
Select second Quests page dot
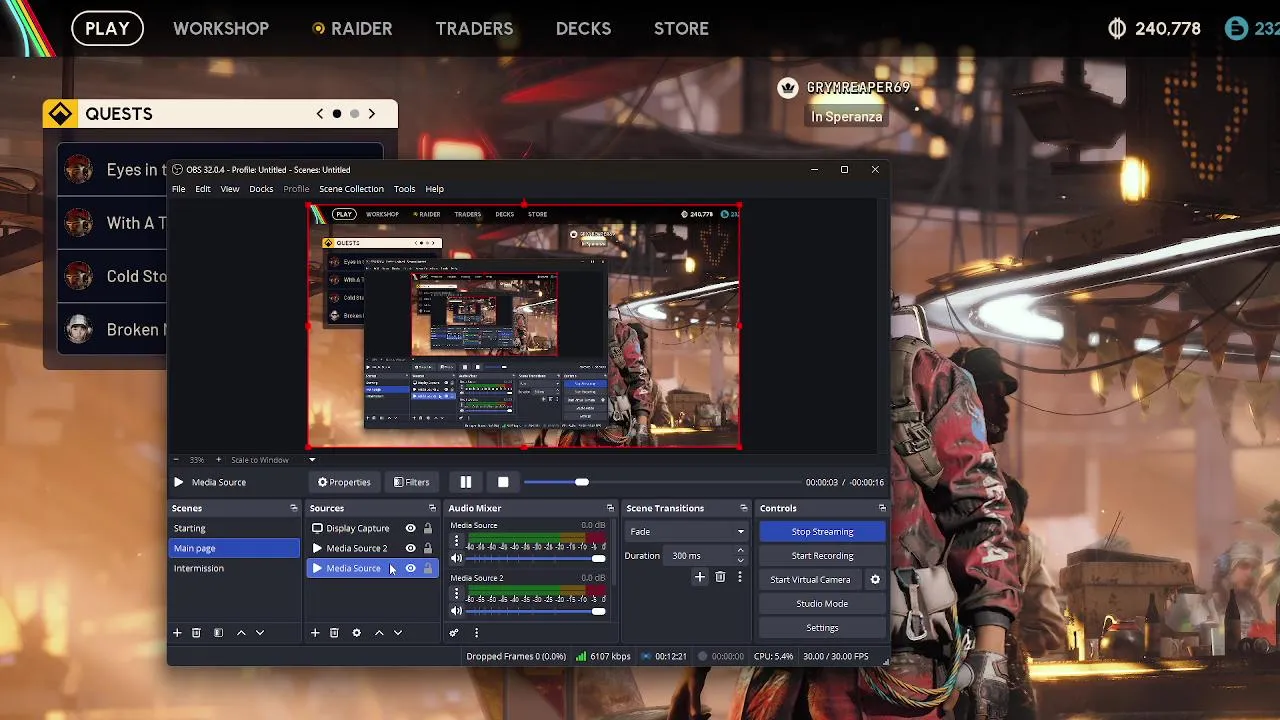point(354,114)
